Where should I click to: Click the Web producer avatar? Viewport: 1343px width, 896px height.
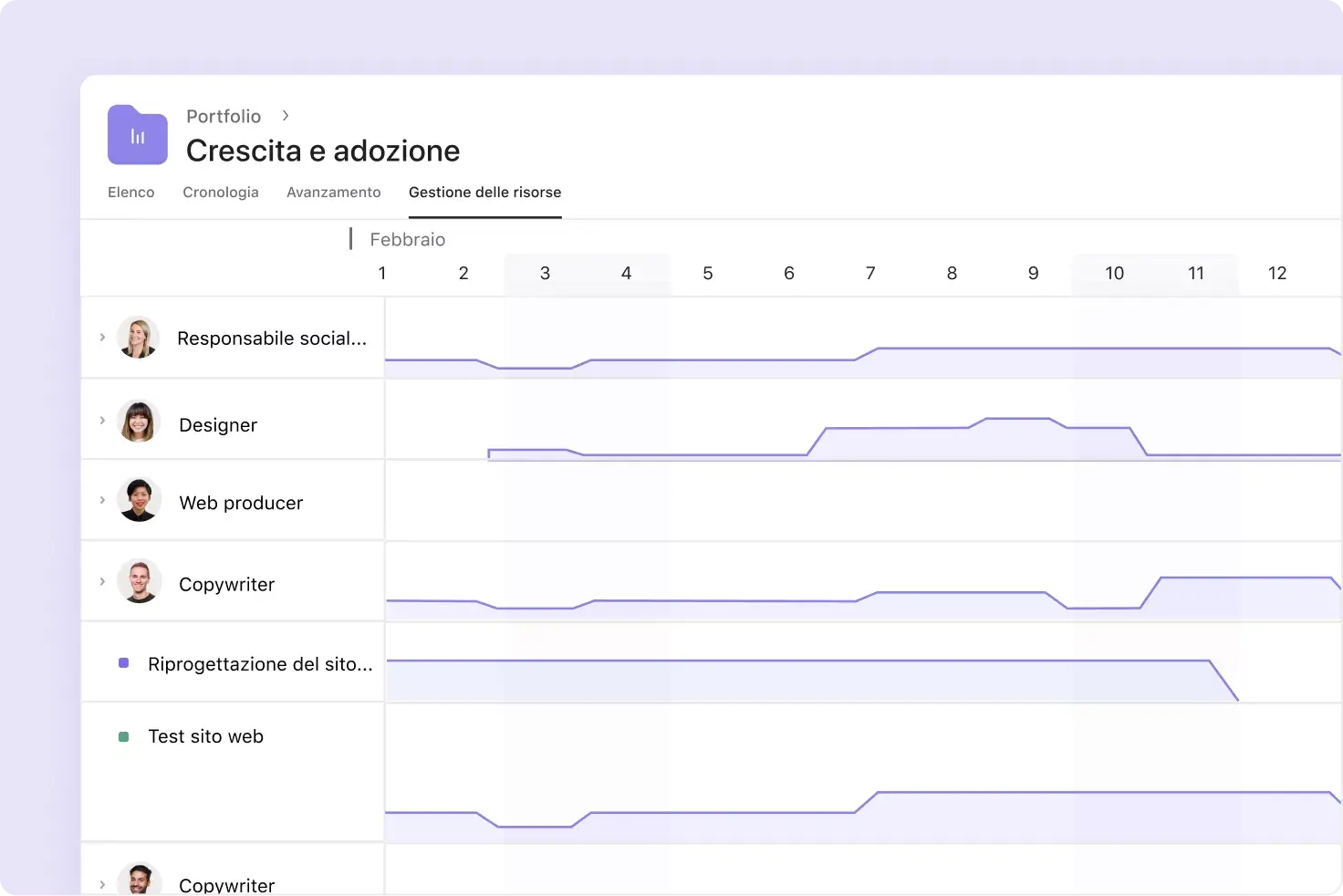point(139,499)
